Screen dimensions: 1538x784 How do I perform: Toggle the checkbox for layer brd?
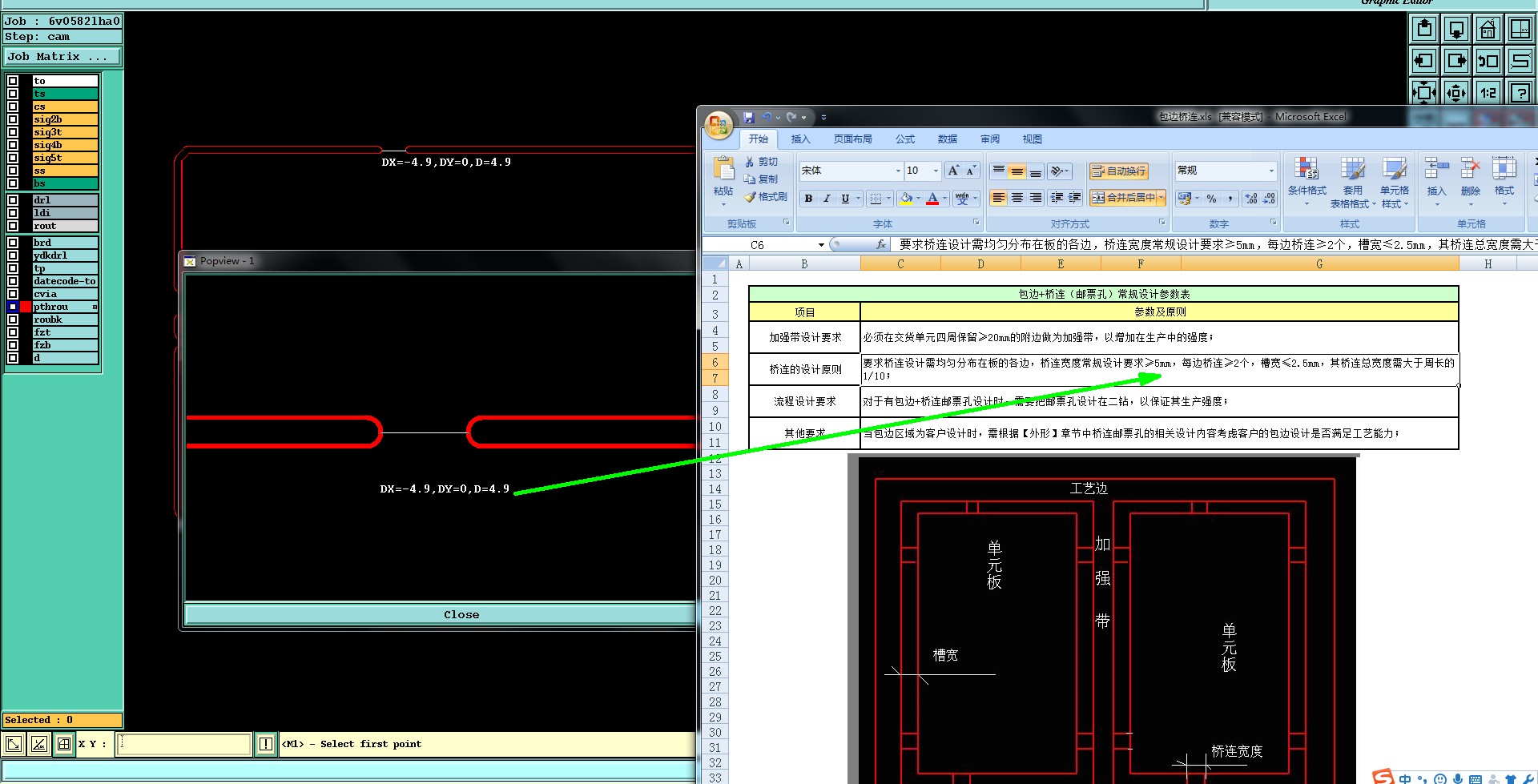[13, 243]
